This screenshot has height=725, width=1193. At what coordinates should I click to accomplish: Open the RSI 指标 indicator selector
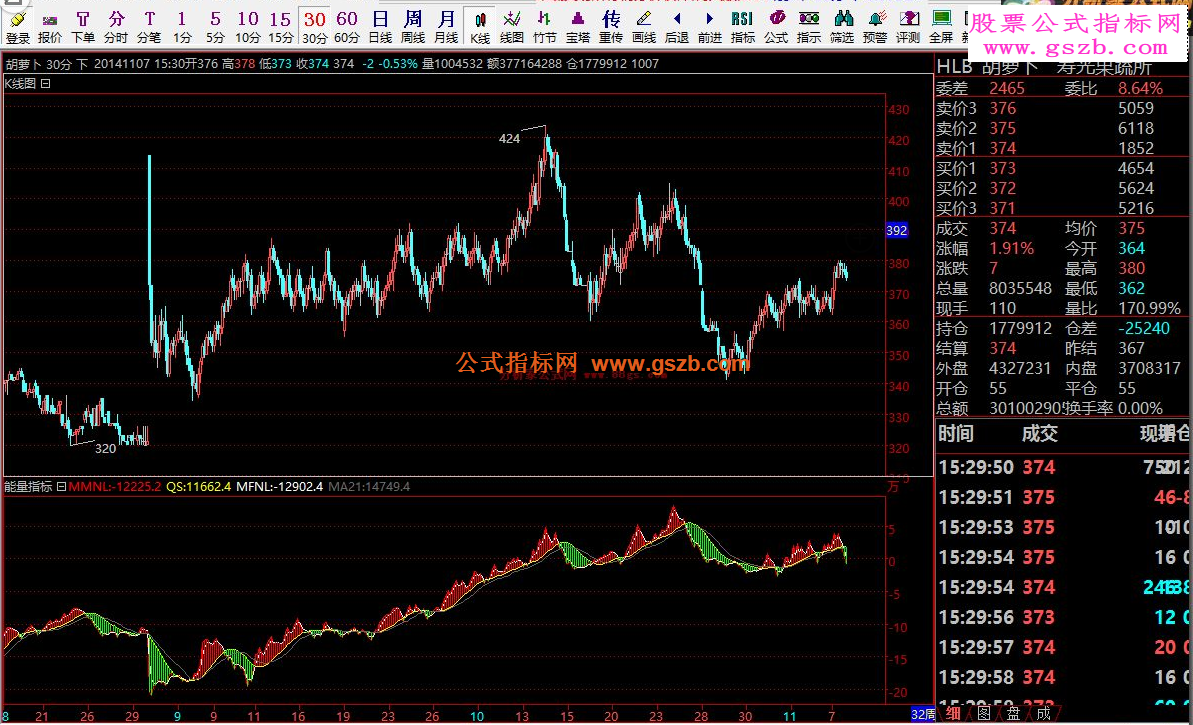(743, 26)
